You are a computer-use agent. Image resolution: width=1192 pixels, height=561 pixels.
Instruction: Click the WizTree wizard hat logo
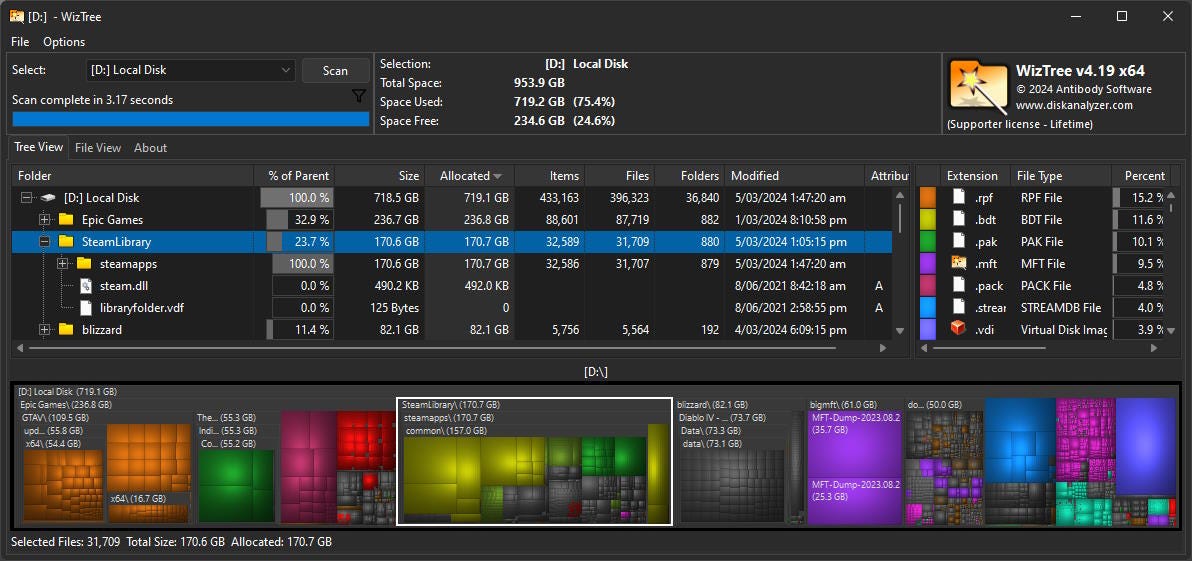point(978,85)
